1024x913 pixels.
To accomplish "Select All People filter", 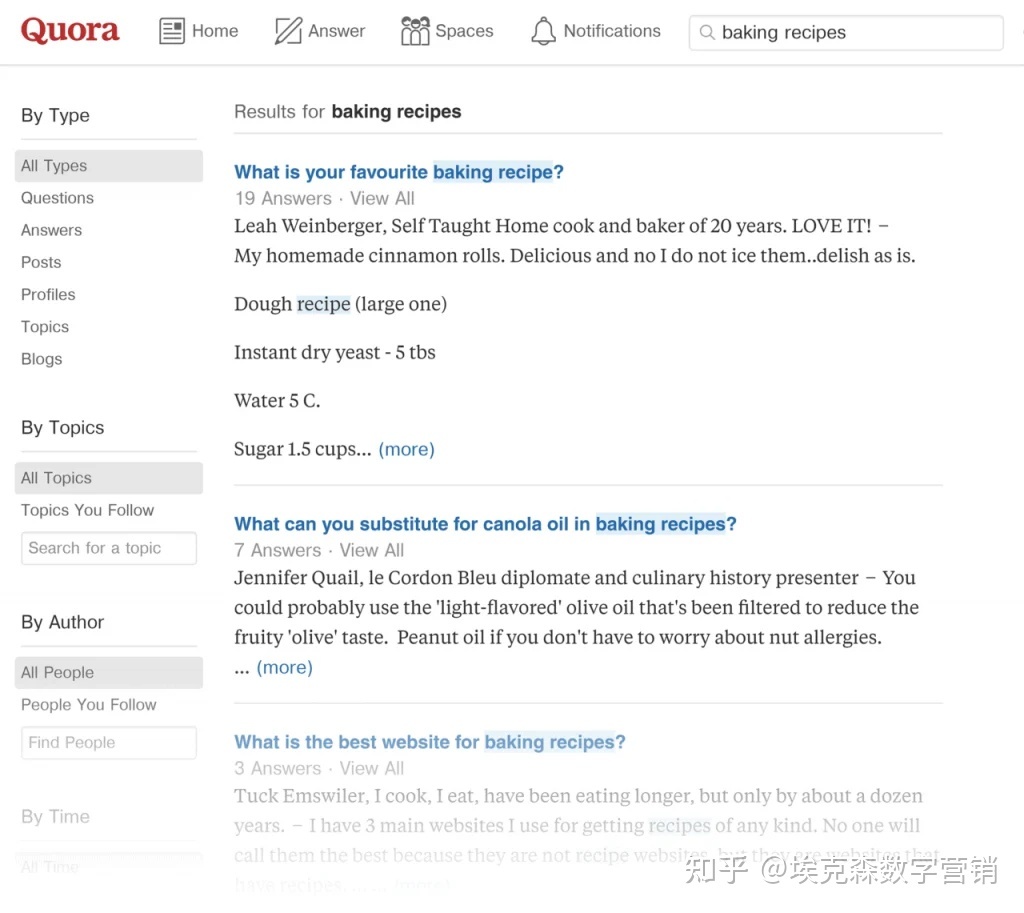I will pyautogui.click(x=108, y=673).
